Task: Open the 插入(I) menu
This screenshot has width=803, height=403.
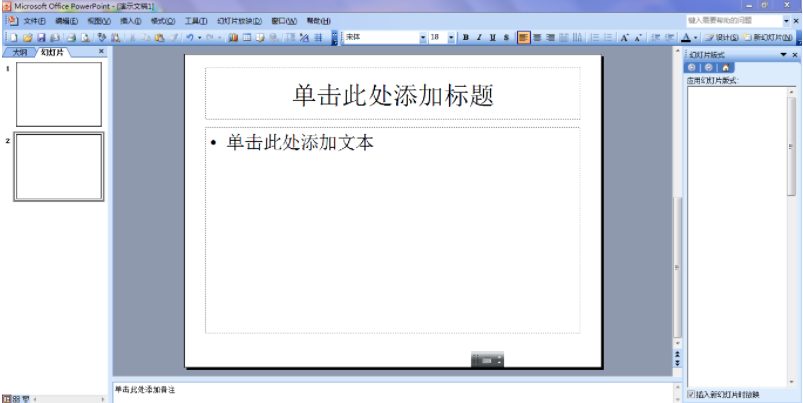Action: [x=131, y=21]
